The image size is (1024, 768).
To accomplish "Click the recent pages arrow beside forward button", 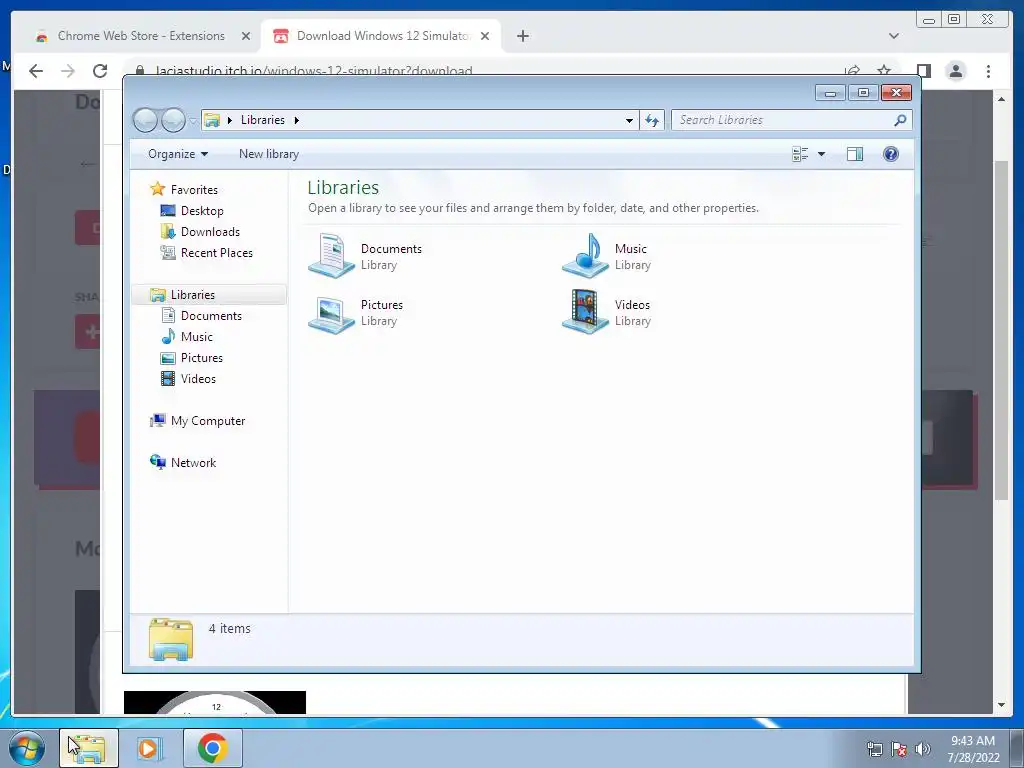I will [x=193, y=121].
